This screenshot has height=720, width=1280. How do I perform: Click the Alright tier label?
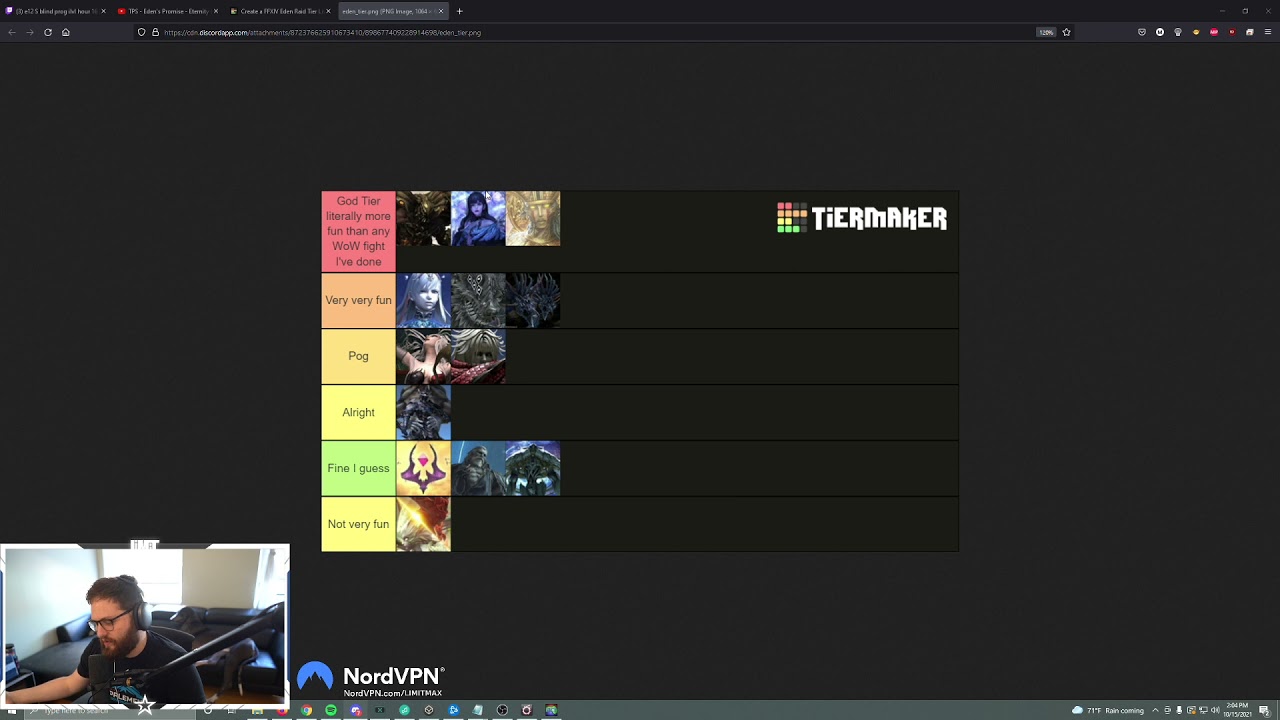tap(358, 412)
